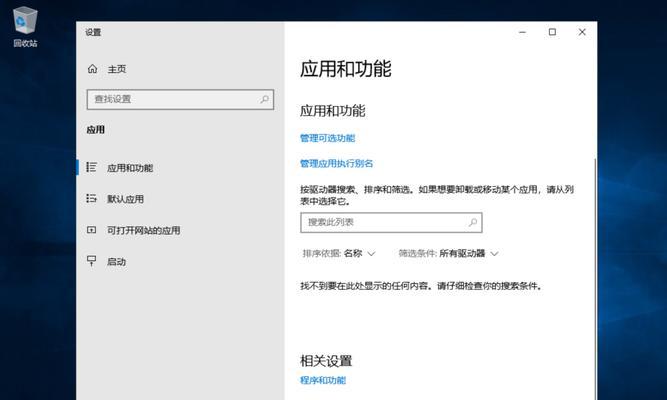The image size is (667, 400).
Task: Open the 排序依据 名称 dropdown
Action: (339, 254)
